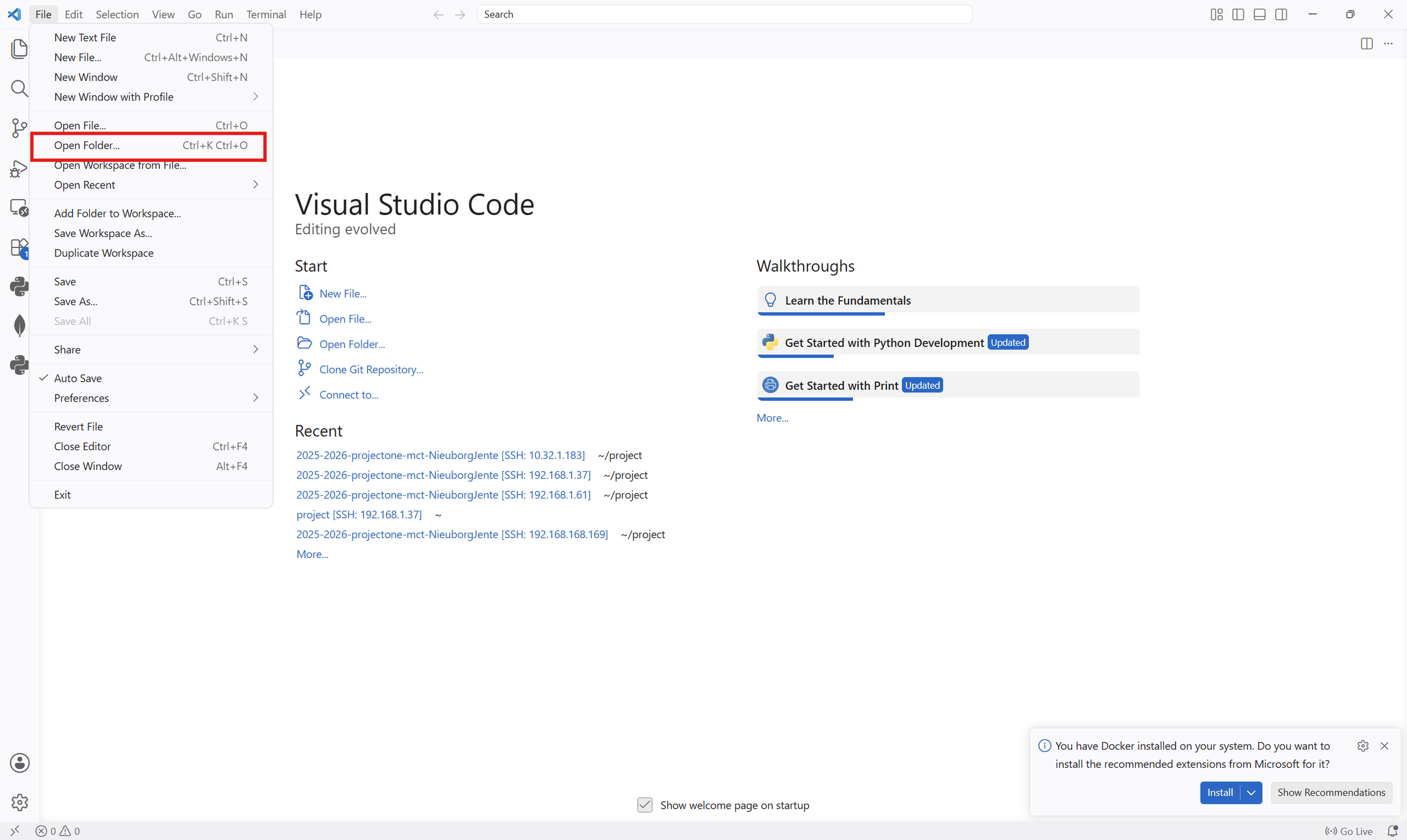Open the Source Control view
The image size is (1407, 840).
pyautogui.click(x=19, y=128)
